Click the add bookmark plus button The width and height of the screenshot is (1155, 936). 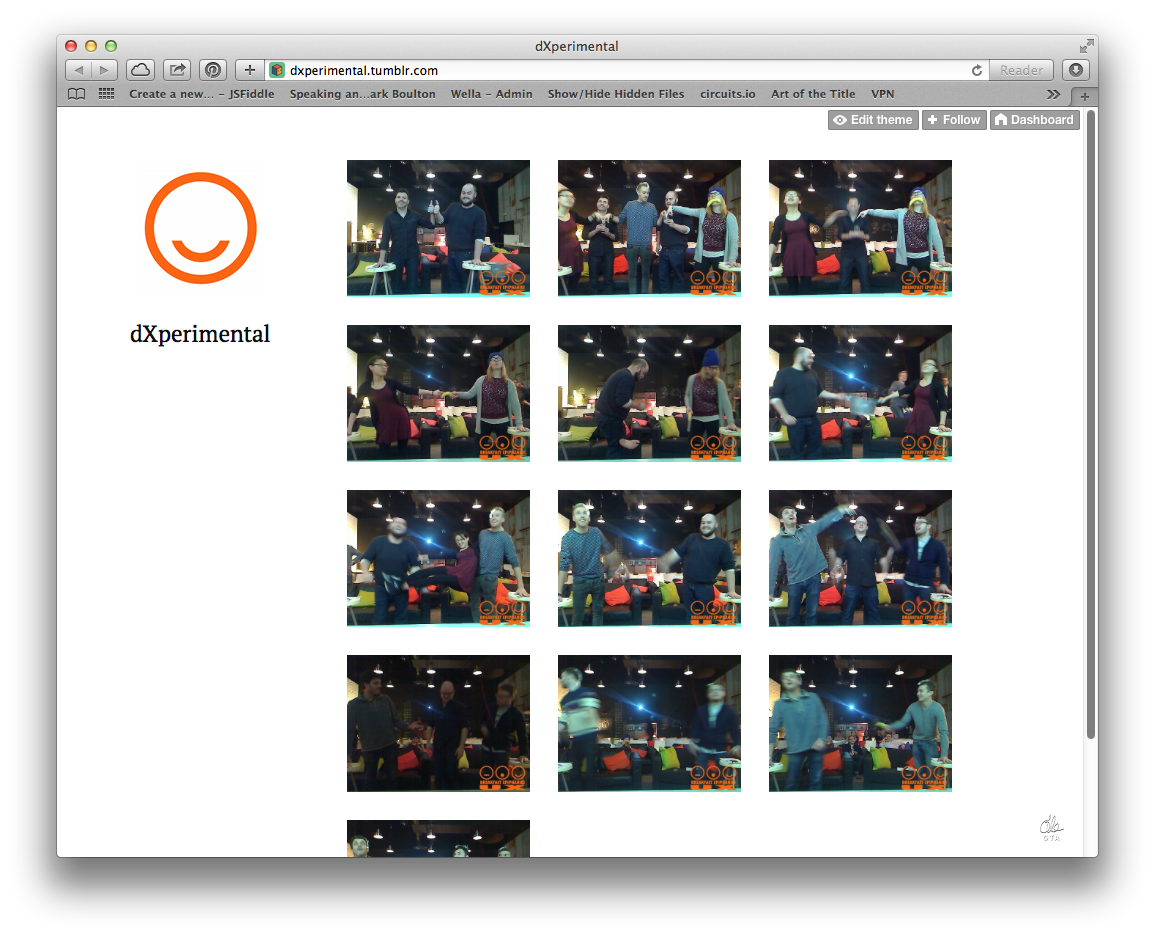pyautogui.click(x=250, y=70)
